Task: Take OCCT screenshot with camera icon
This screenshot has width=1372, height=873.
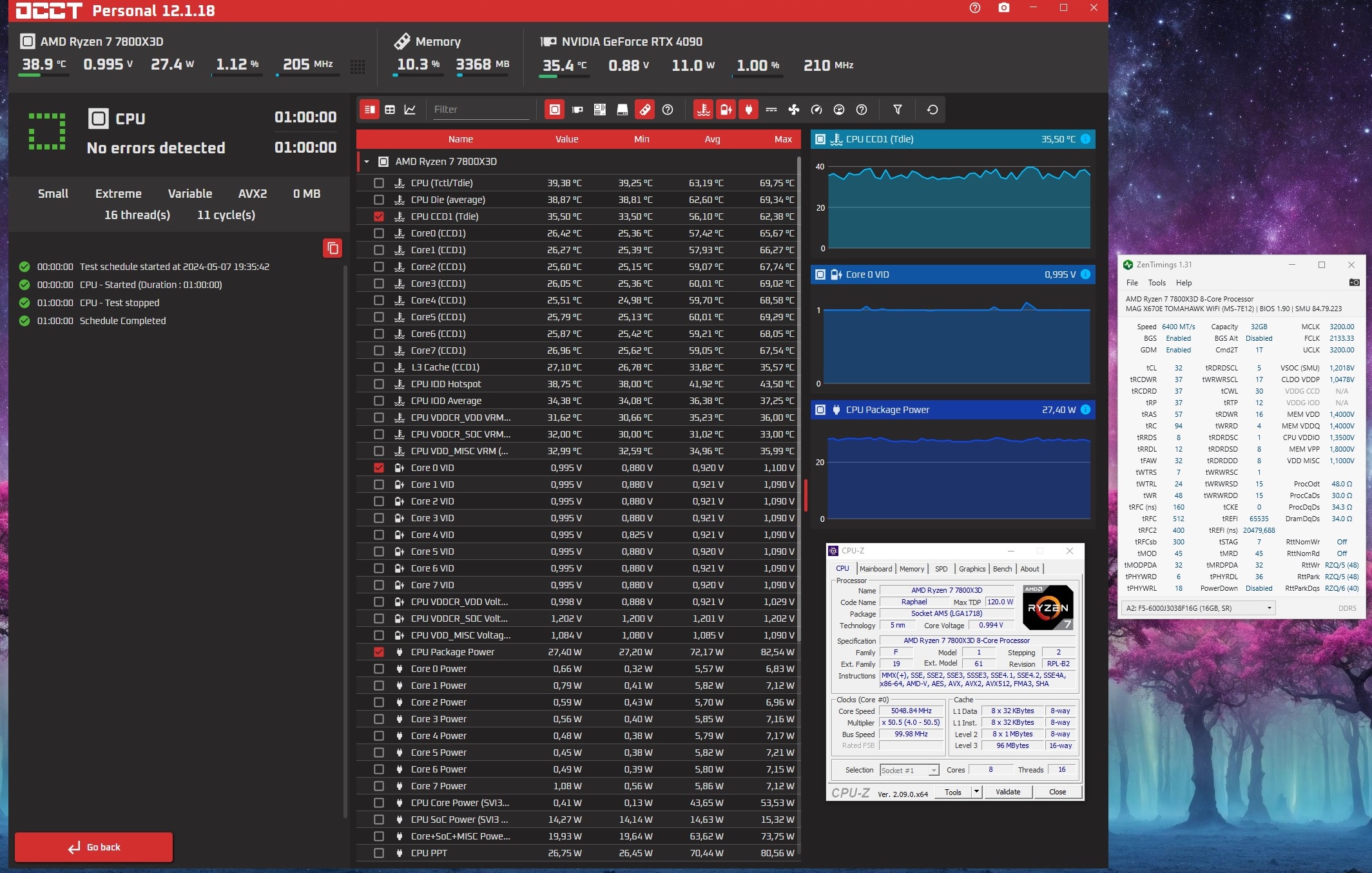Action: pos(1004,8)
